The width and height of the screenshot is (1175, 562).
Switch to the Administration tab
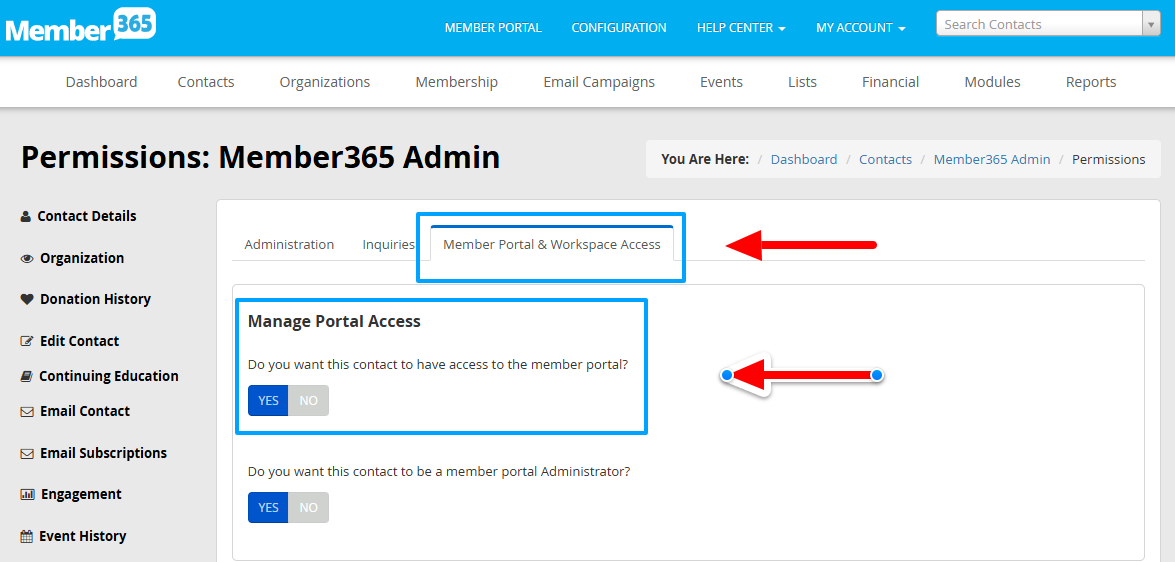[x=289, y=244]
